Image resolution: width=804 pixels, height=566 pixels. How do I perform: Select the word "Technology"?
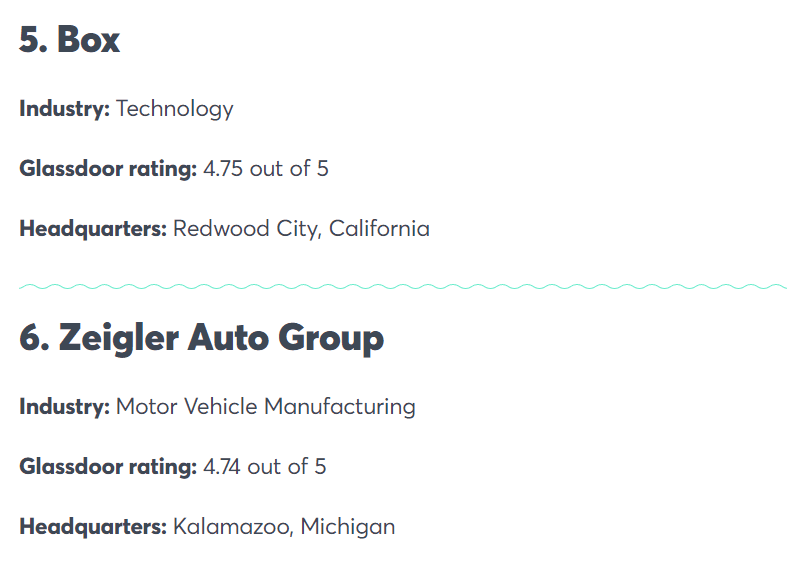174,109
